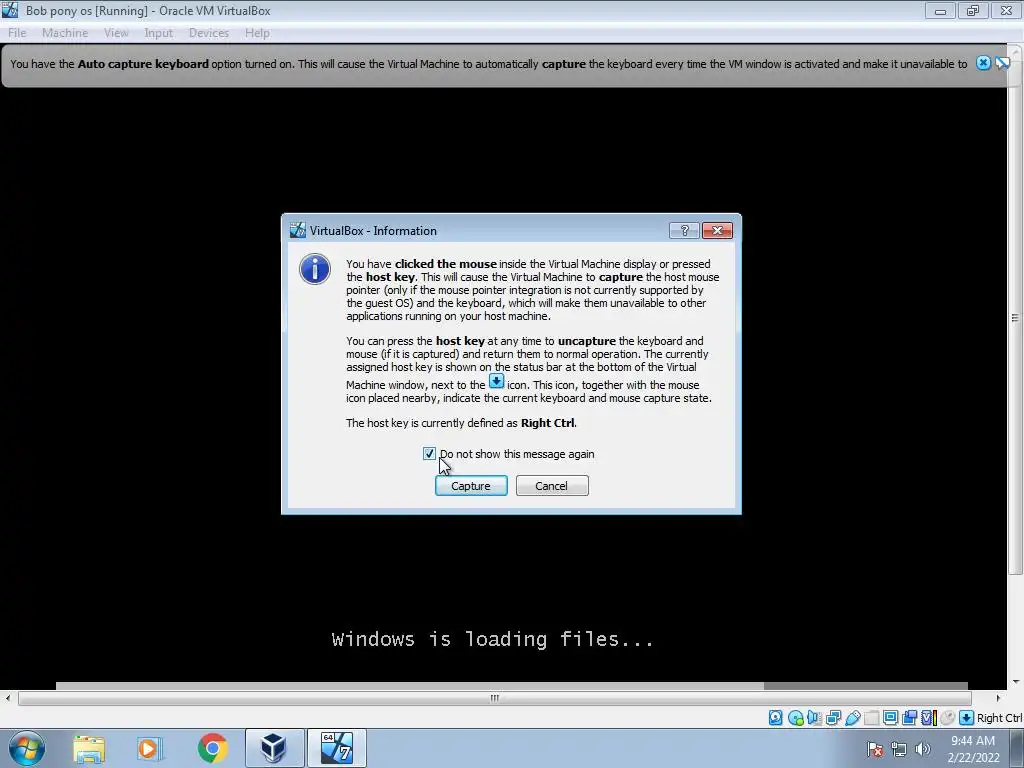1024x768 pixels.
Task: Dismiss the auto capture keyboard notification
Action: 983,63
